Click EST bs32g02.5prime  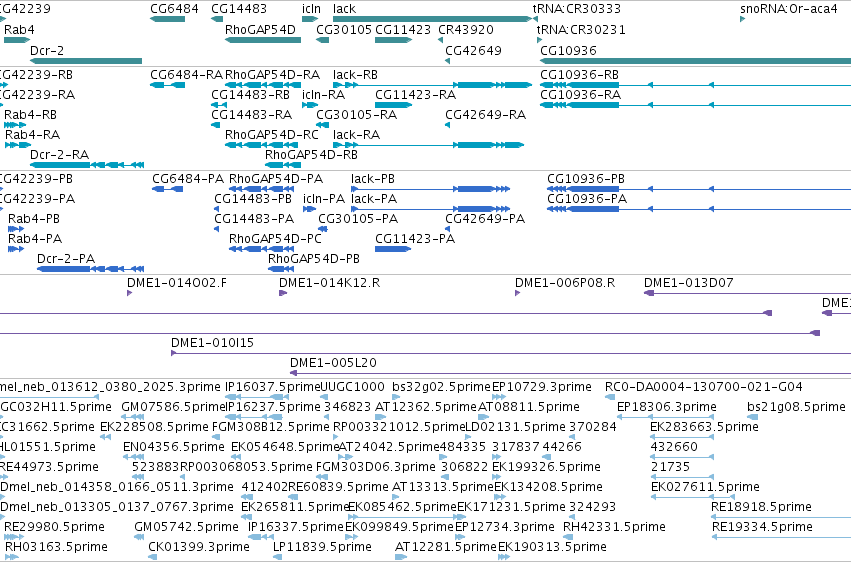[396, 397]
